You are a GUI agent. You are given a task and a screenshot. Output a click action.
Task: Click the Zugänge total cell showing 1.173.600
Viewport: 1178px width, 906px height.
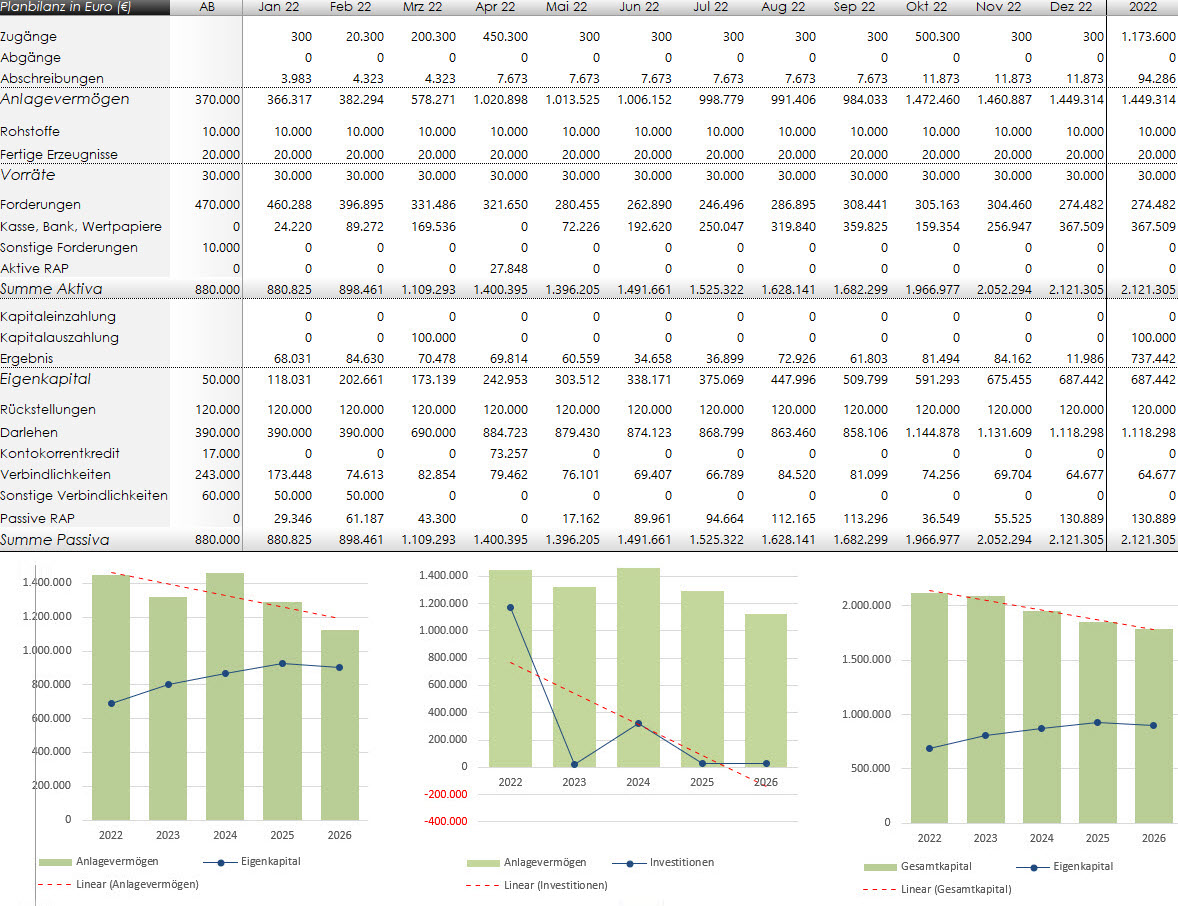coord(1147,36)
